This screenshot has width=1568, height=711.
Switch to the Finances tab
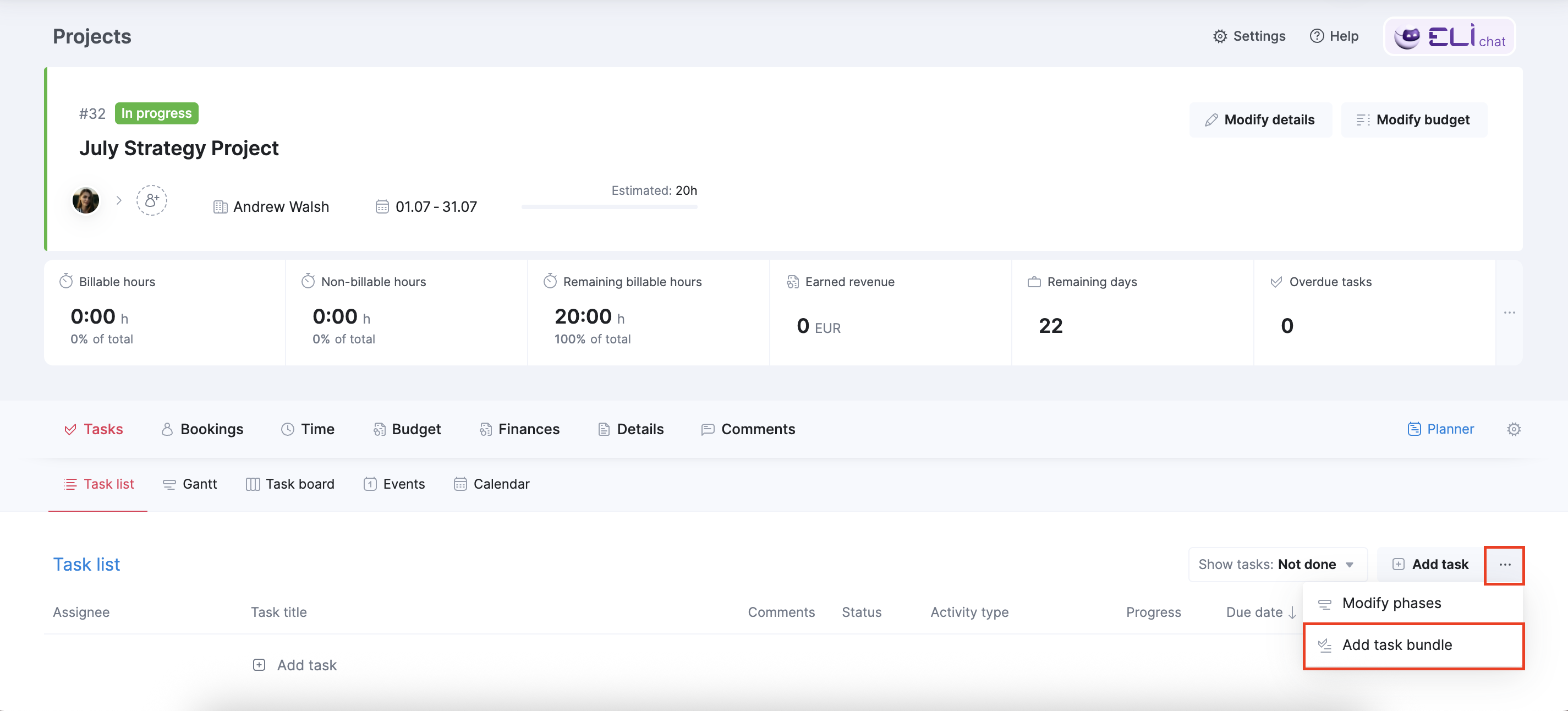[519, 429]
